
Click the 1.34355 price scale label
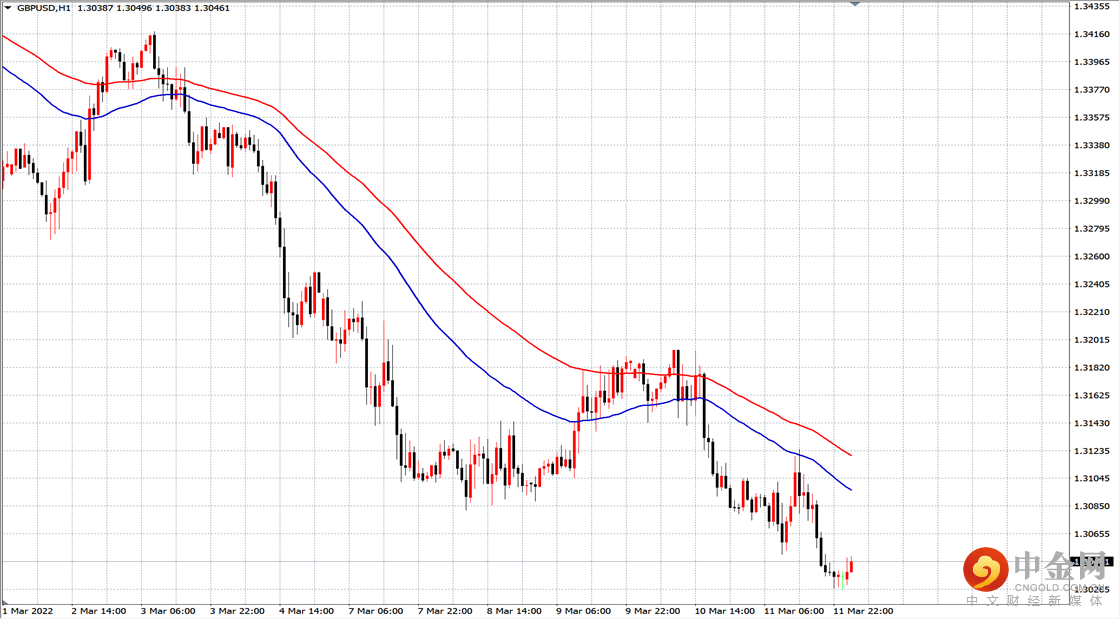click(1091, 6)
